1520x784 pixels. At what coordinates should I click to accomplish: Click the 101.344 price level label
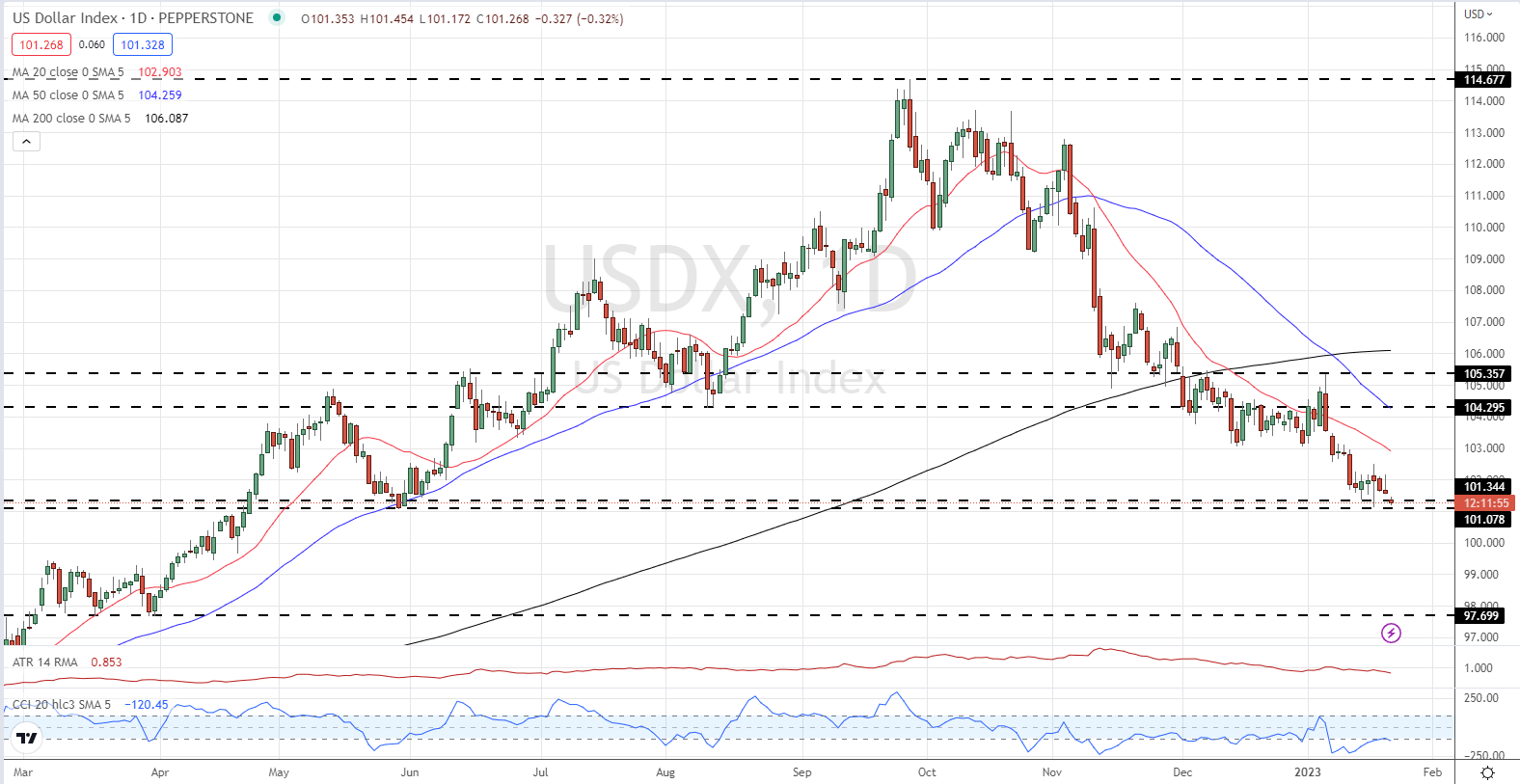(x=1483, y=487)
